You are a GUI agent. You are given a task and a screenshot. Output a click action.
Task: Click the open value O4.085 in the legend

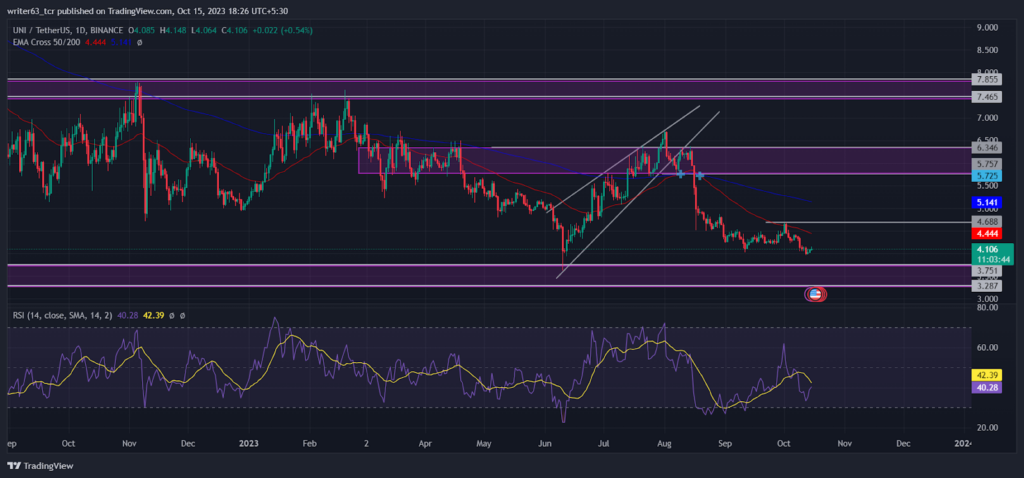142,30
